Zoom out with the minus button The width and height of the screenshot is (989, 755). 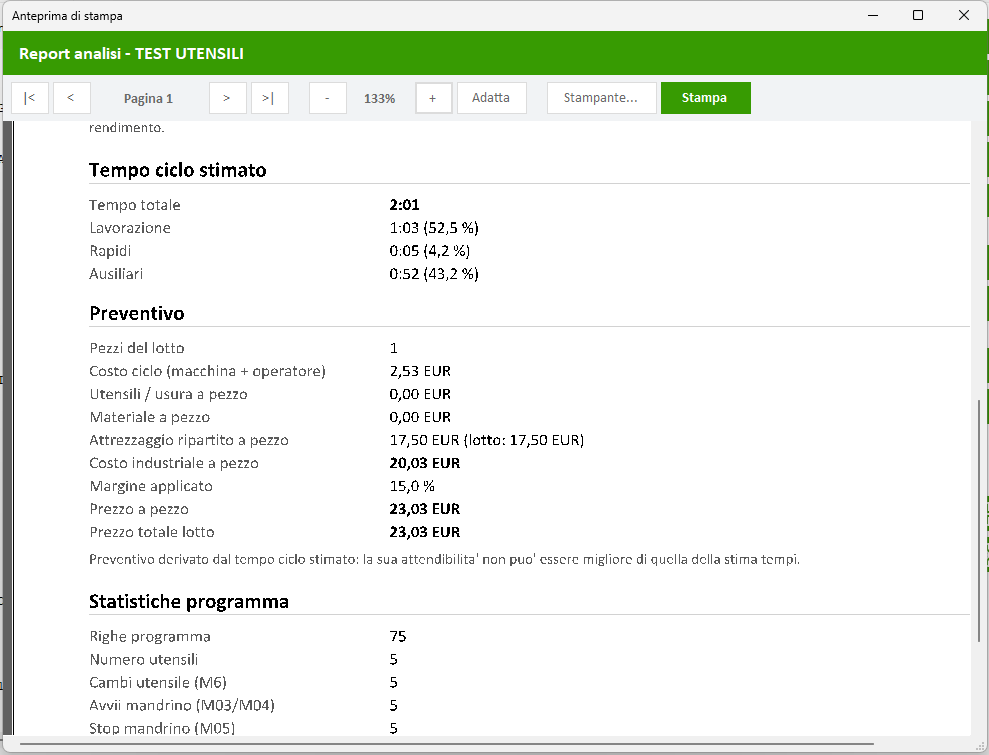click(327, 98)
